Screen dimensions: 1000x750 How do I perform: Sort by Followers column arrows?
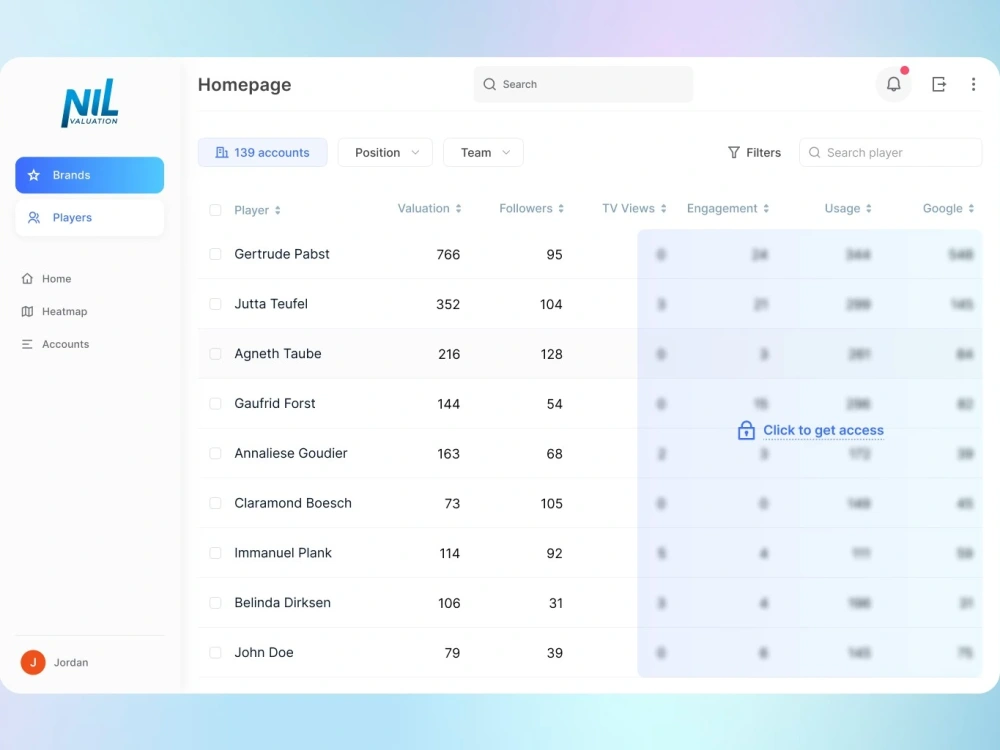pos(561,209)
